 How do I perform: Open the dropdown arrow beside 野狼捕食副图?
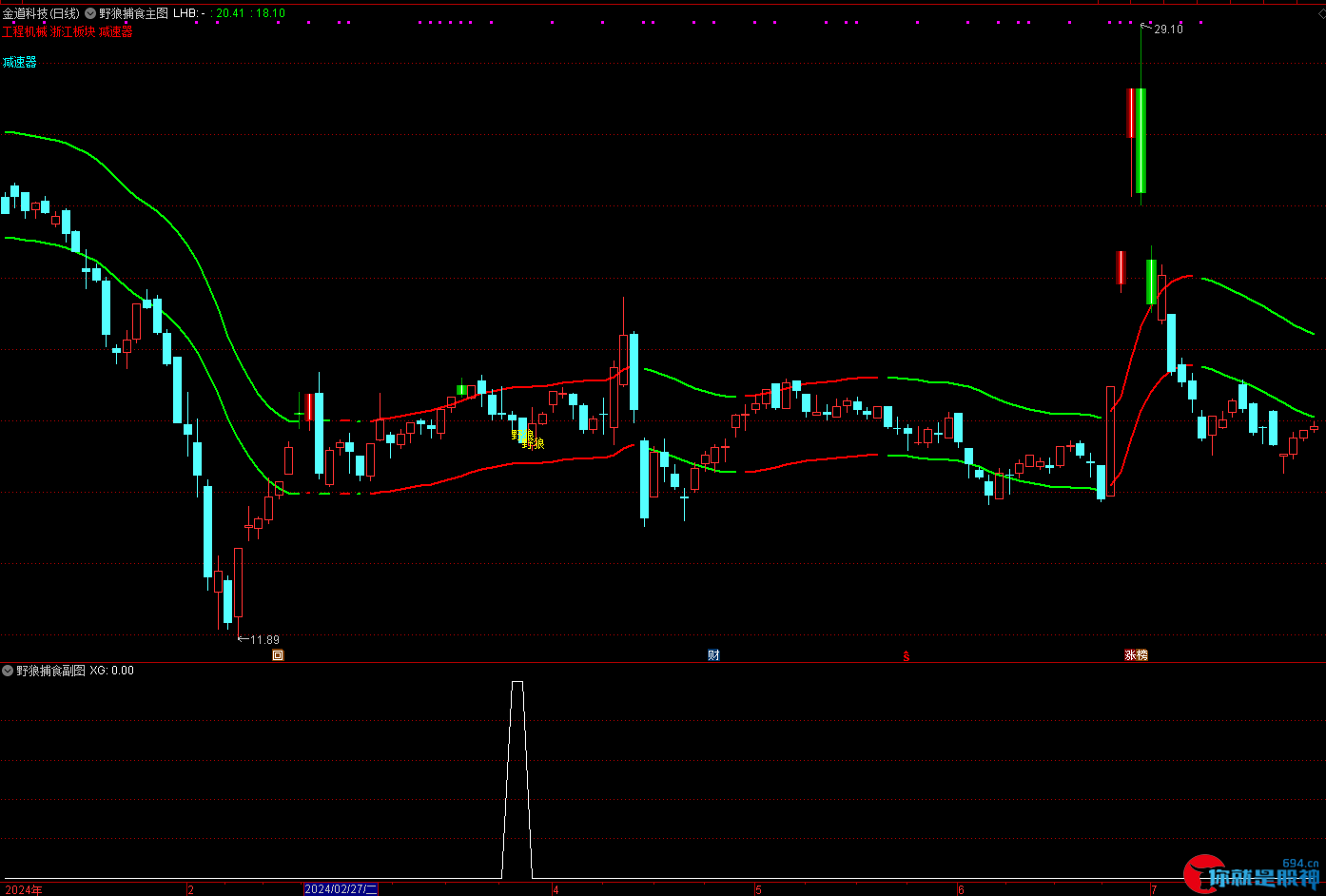click(x=8, y=671)
